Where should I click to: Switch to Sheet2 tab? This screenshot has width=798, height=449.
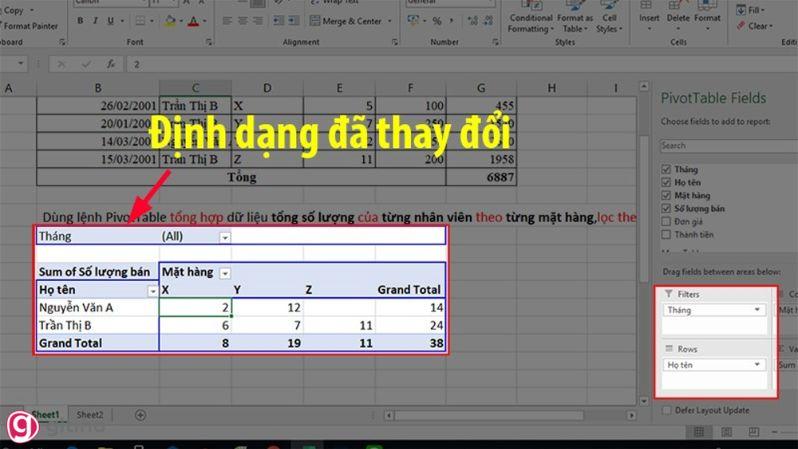coord(90,415)
